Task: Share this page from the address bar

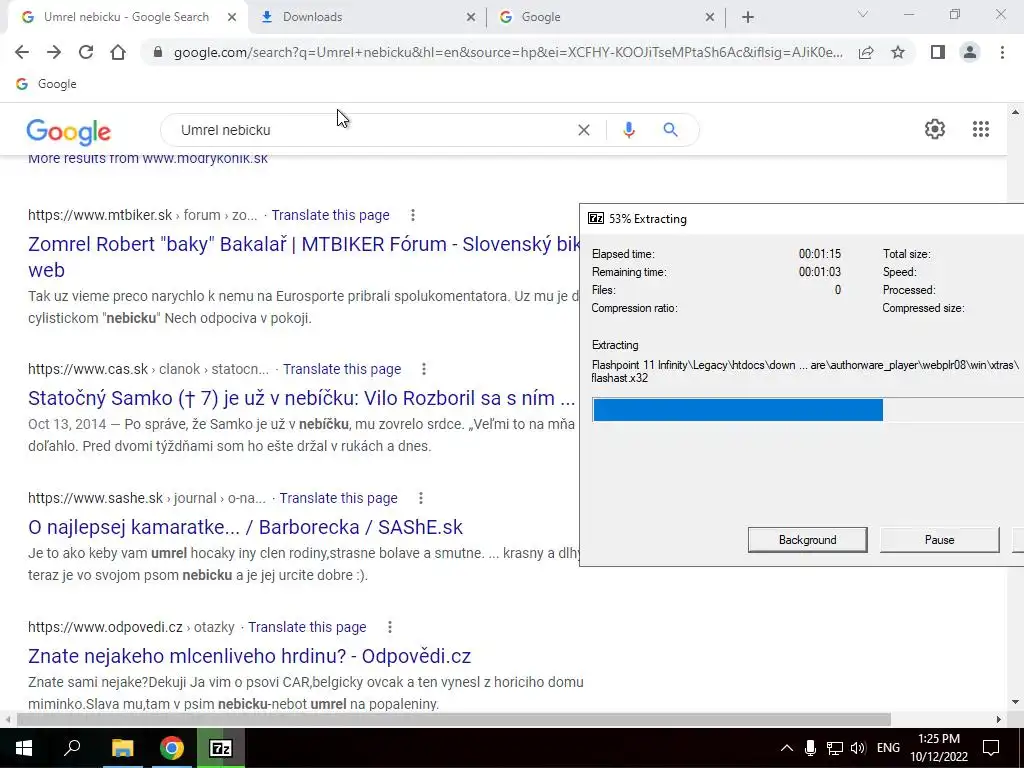Action: [x=866, y=52]
